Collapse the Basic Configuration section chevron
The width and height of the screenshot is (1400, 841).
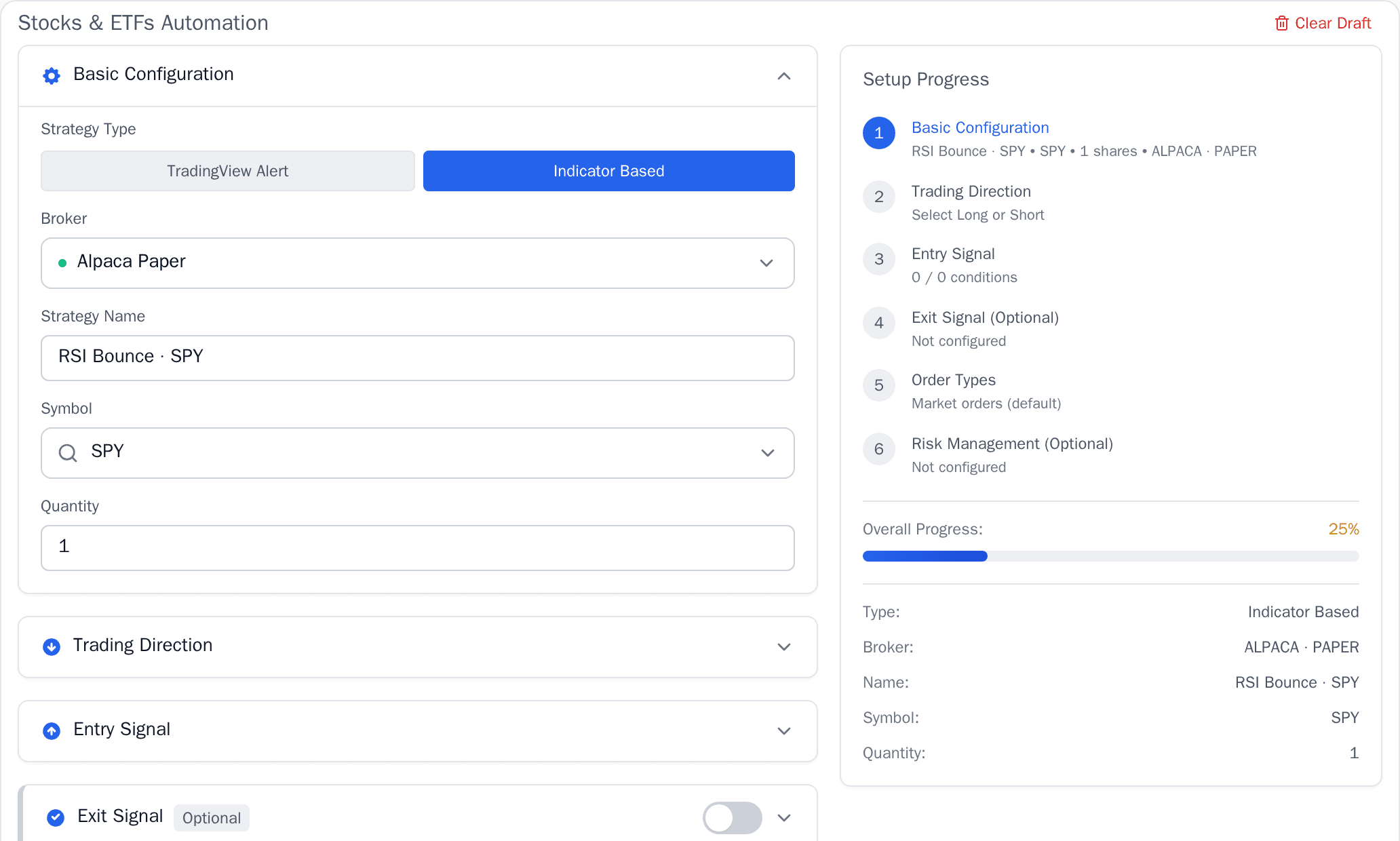(784, 76)
